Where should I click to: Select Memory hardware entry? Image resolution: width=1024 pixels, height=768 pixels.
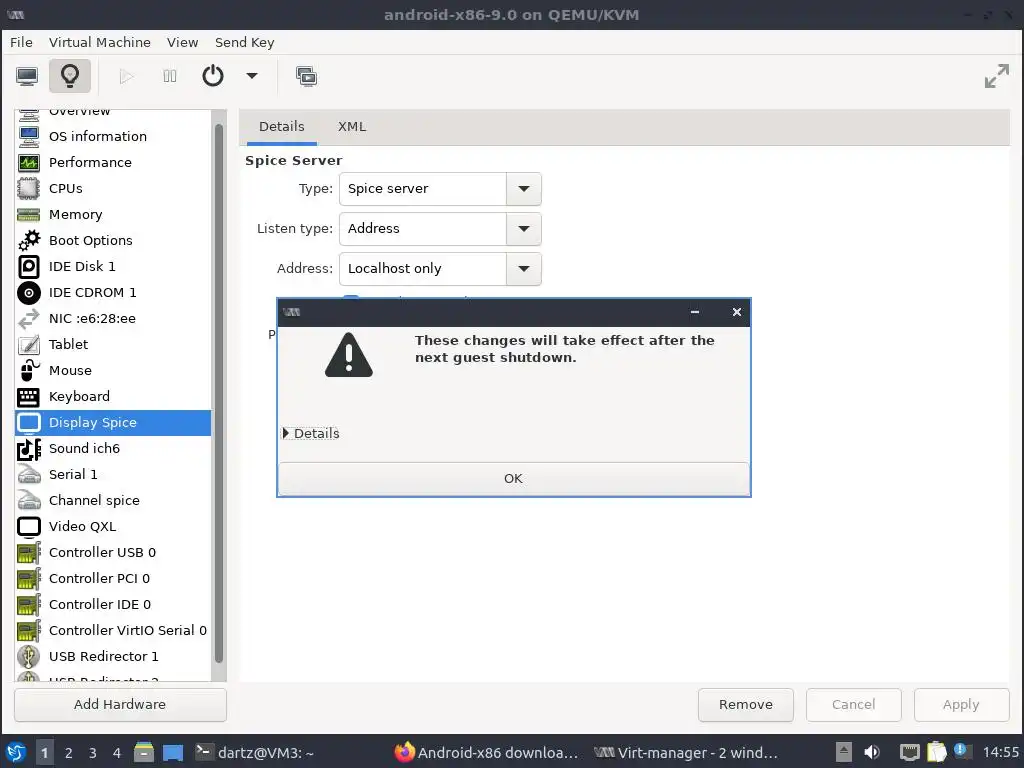click(113, 215)
